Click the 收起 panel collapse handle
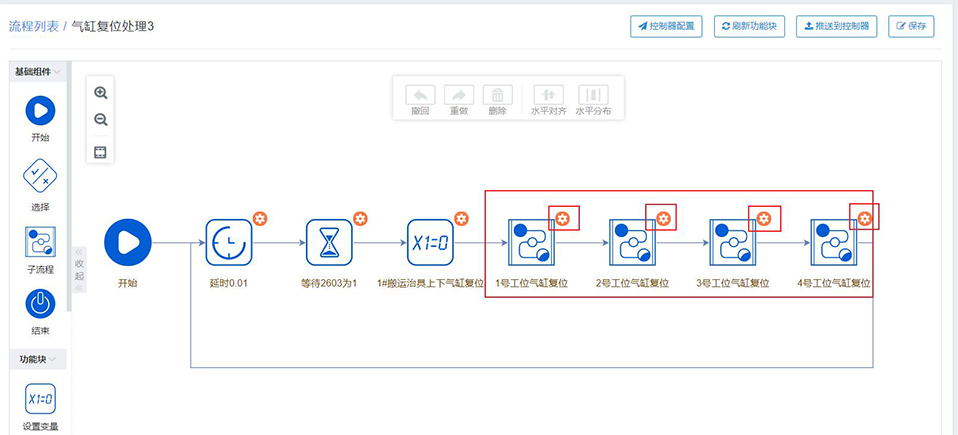This screenshot has width=958, height=435. 79,269
